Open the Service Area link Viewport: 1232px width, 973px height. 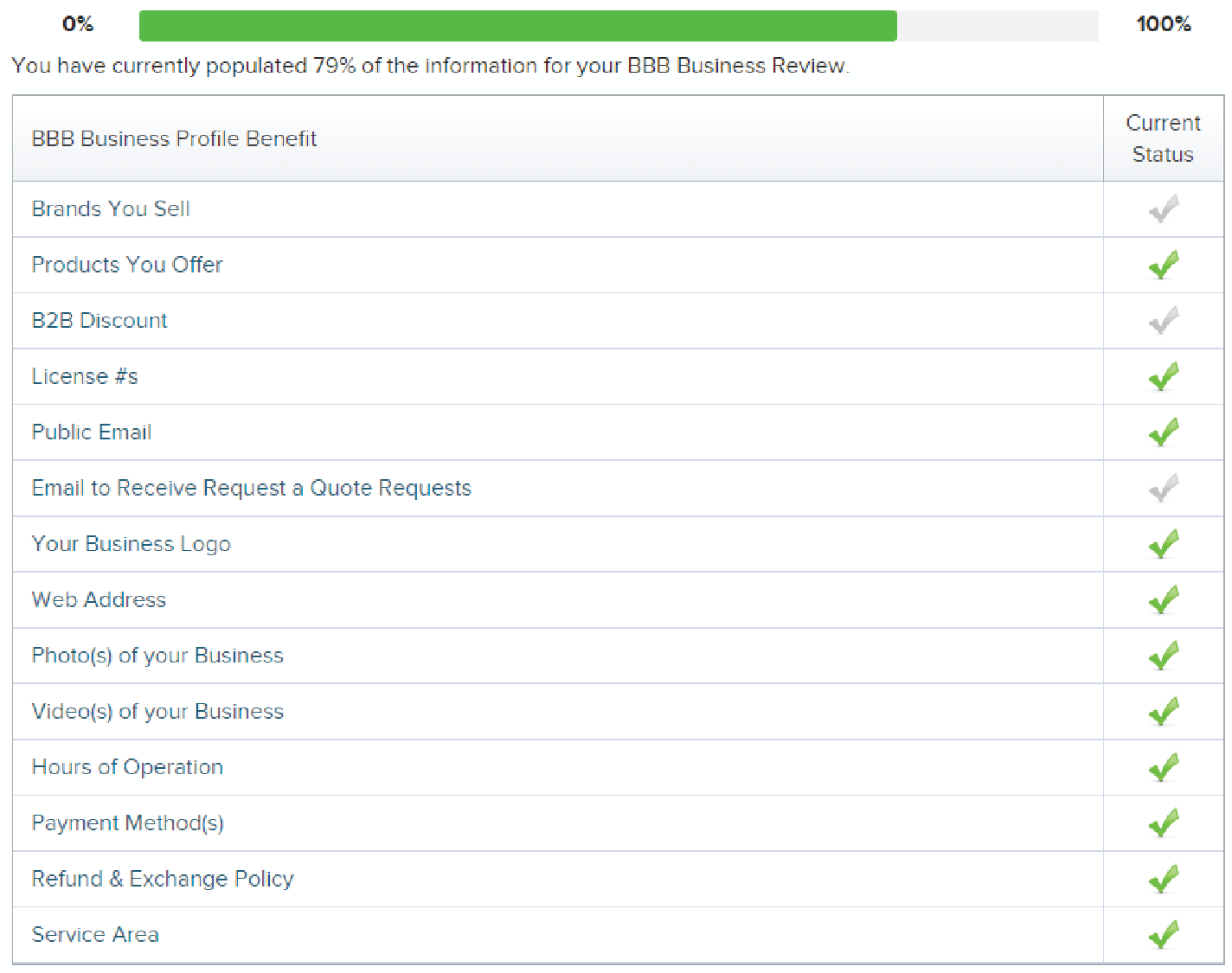tap(95, 935)
